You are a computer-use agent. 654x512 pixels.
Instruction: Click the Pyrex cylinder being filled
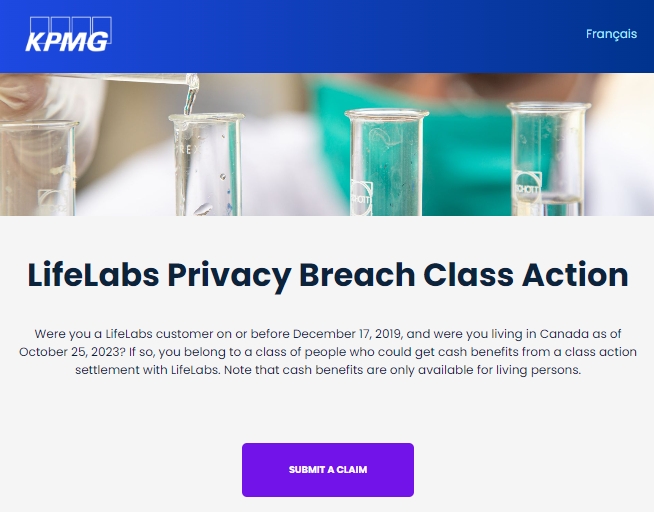pyautogui.click(x=206, y=164)
